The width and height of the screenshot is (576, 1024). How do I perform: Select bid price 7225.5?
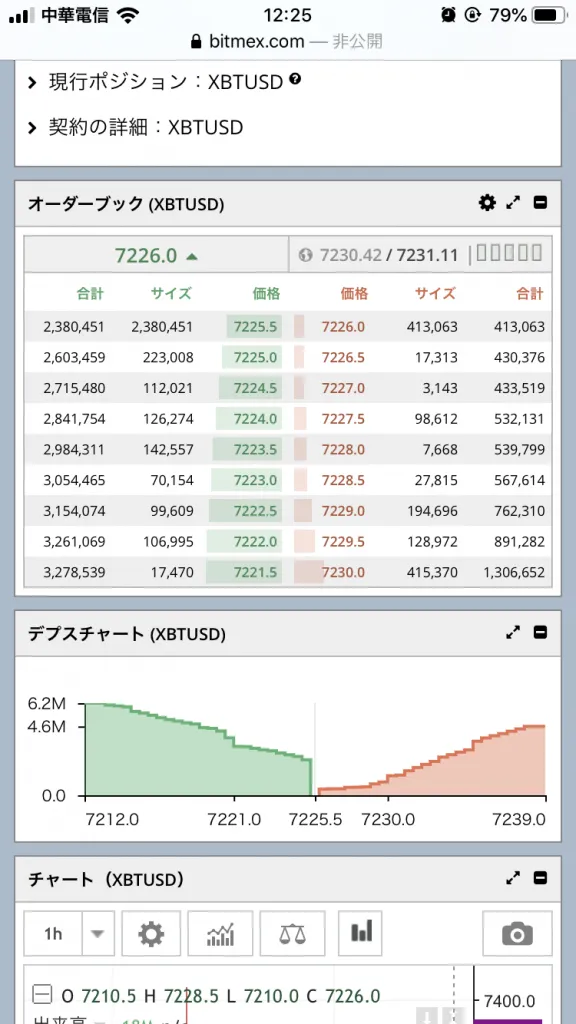point(255,327)
